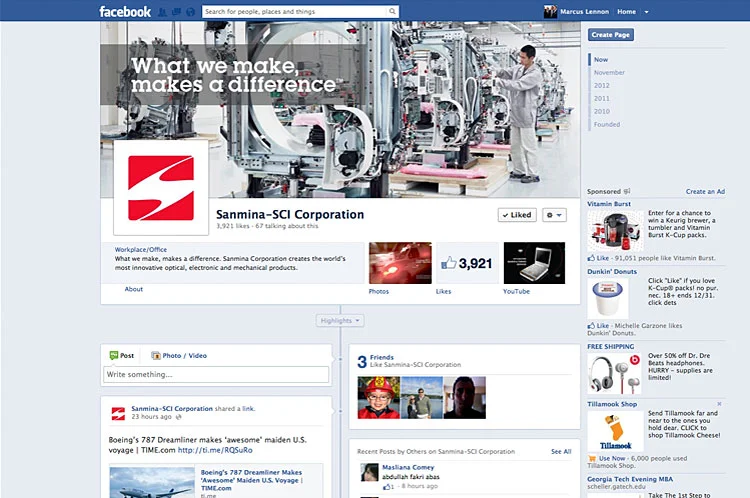Open Georgia Tech Evening MBA ad
750x498 pixels.
tap(630, 479)
